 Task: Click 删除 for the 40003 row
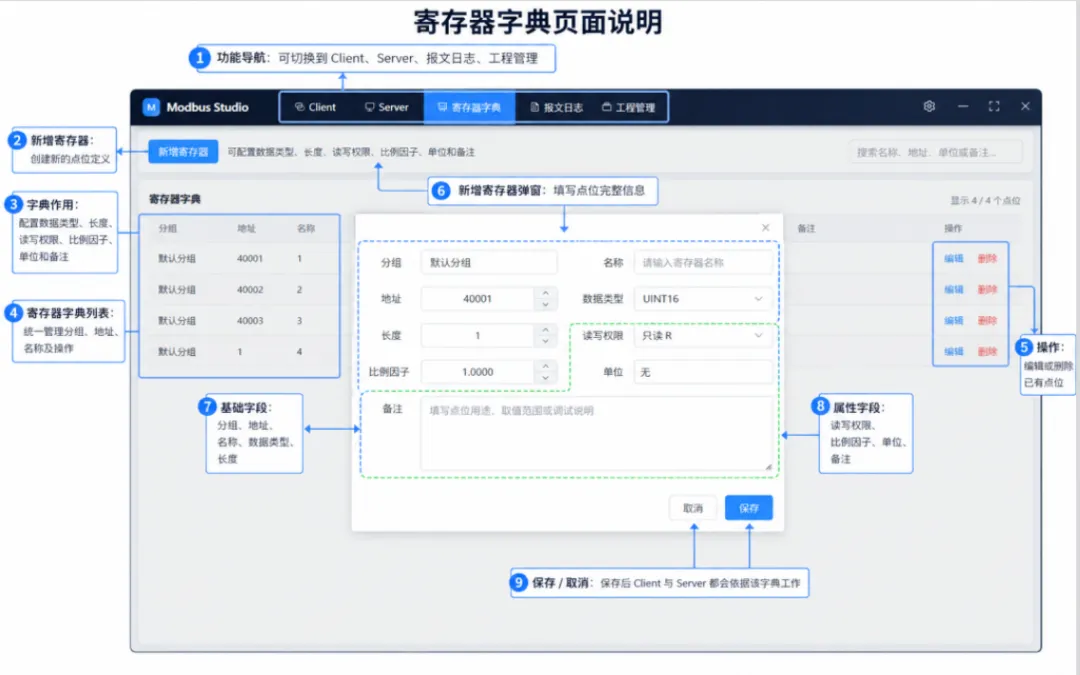click(x=987, y=320)
